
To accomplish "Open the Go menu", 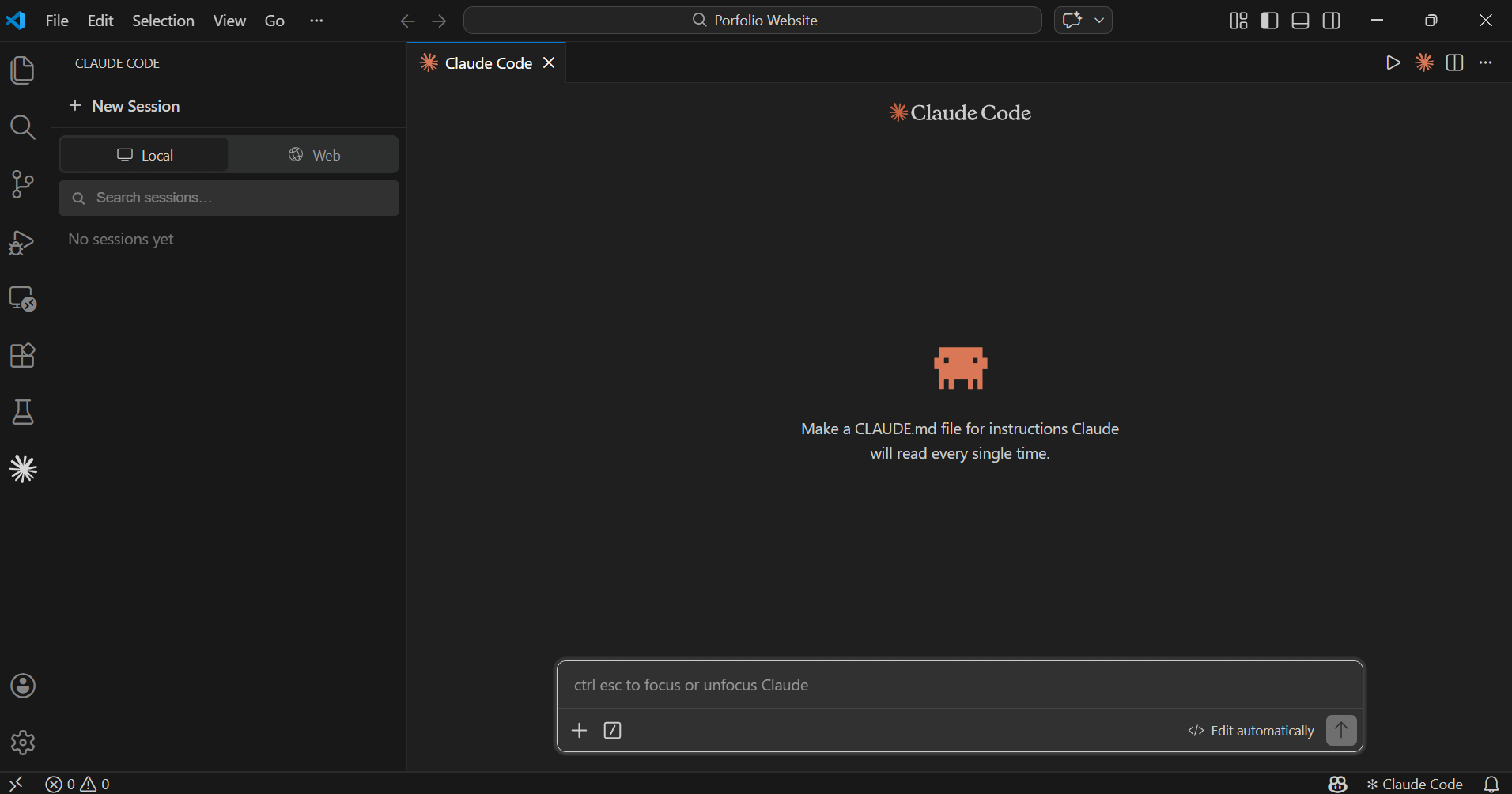I will 274,21.
